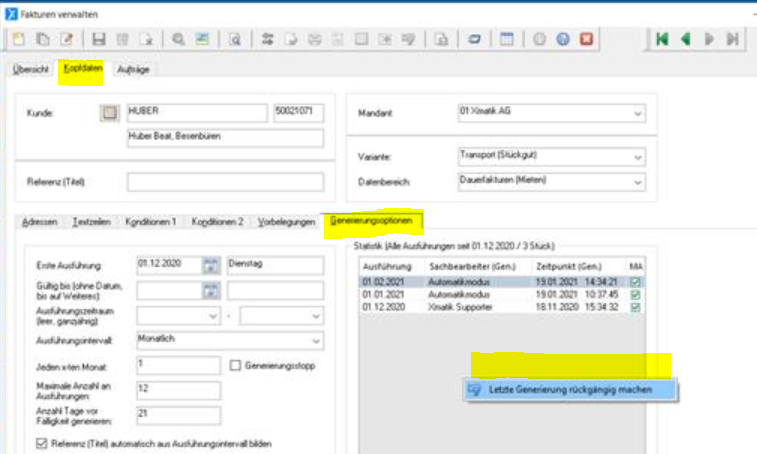
Task: Click the blue help question mark icon
Action: click(563, 40)
